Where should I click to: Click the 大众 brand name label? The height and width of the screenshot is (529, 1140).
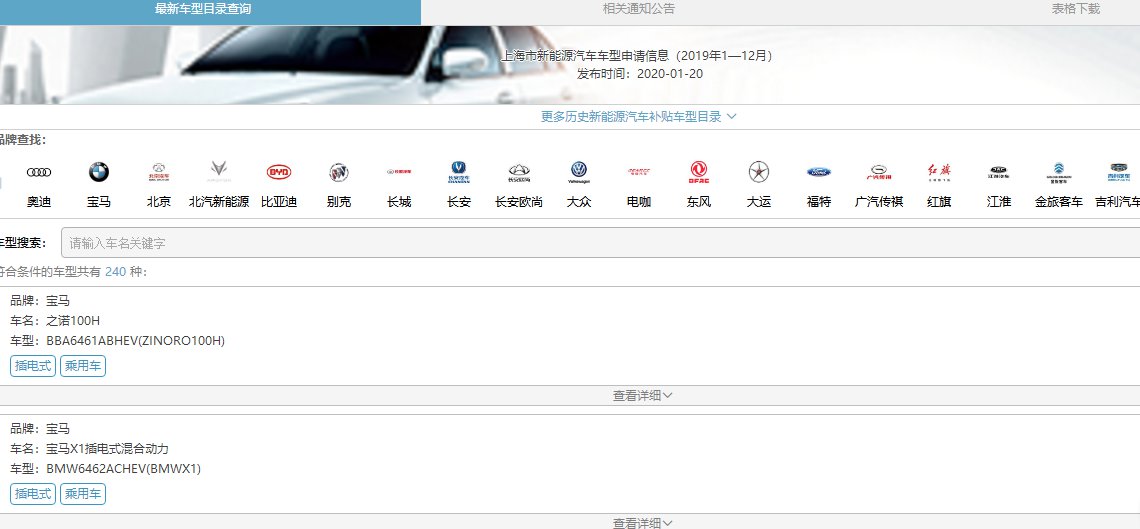click(579, 202)
